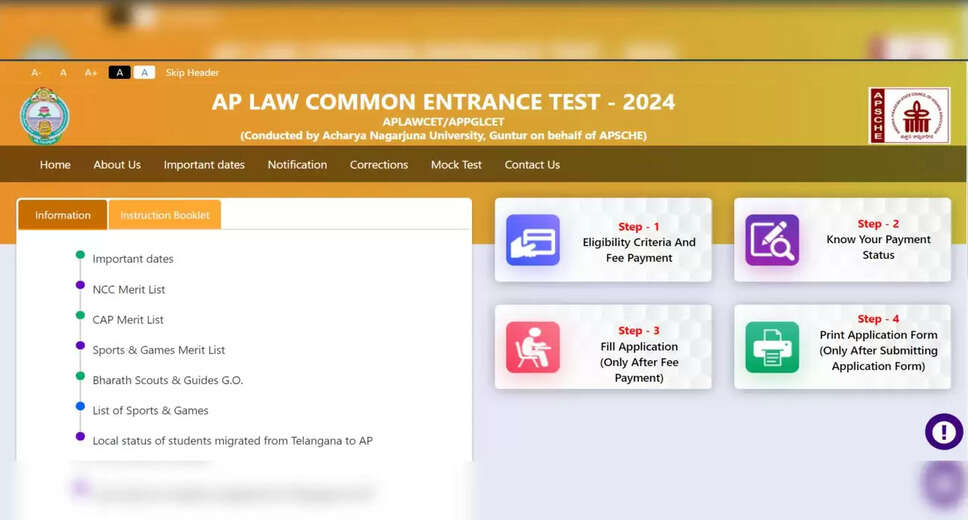Viewport: 968px width, 520px height.
Task: Open Local status of migrated students link
Action: pos(232,441)
